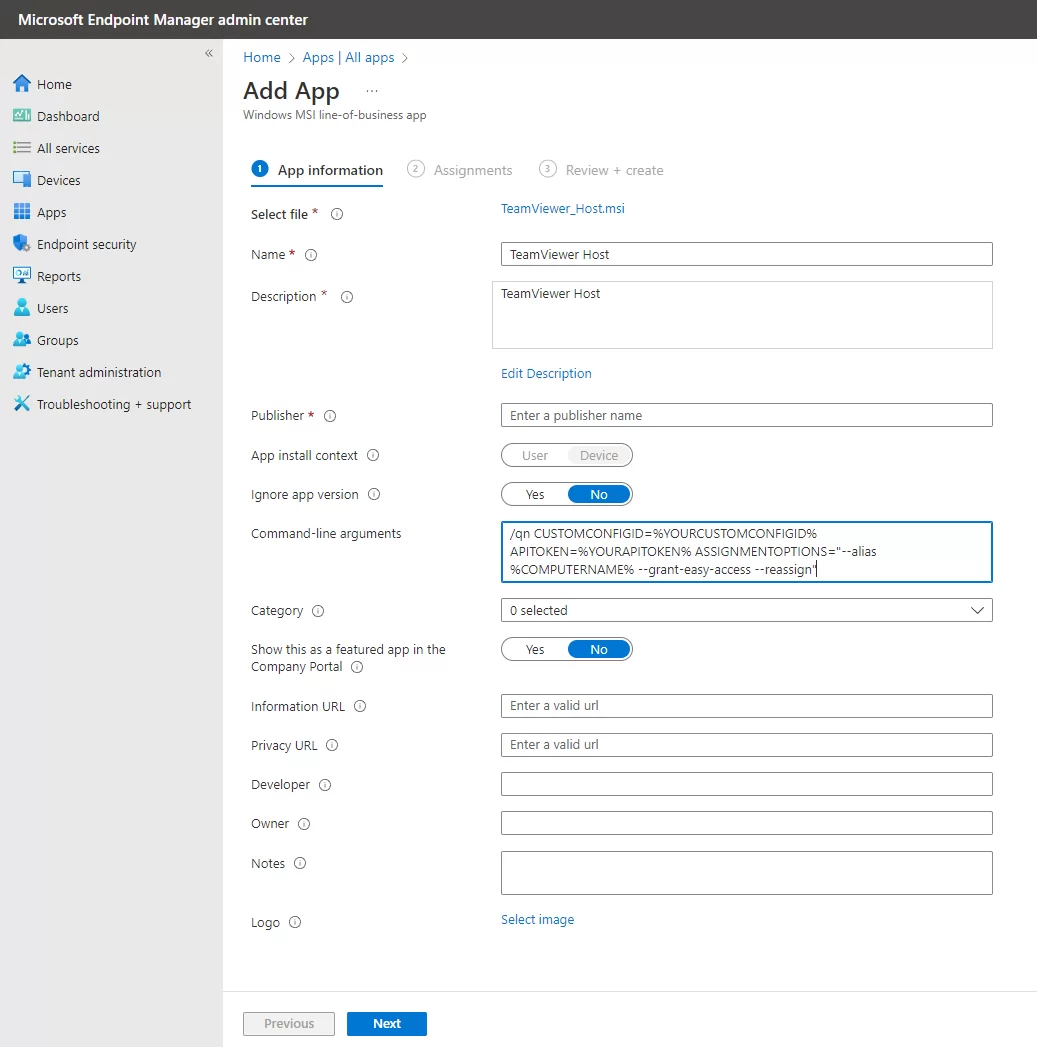Open the ellipsis menu beside Add App

372,91
